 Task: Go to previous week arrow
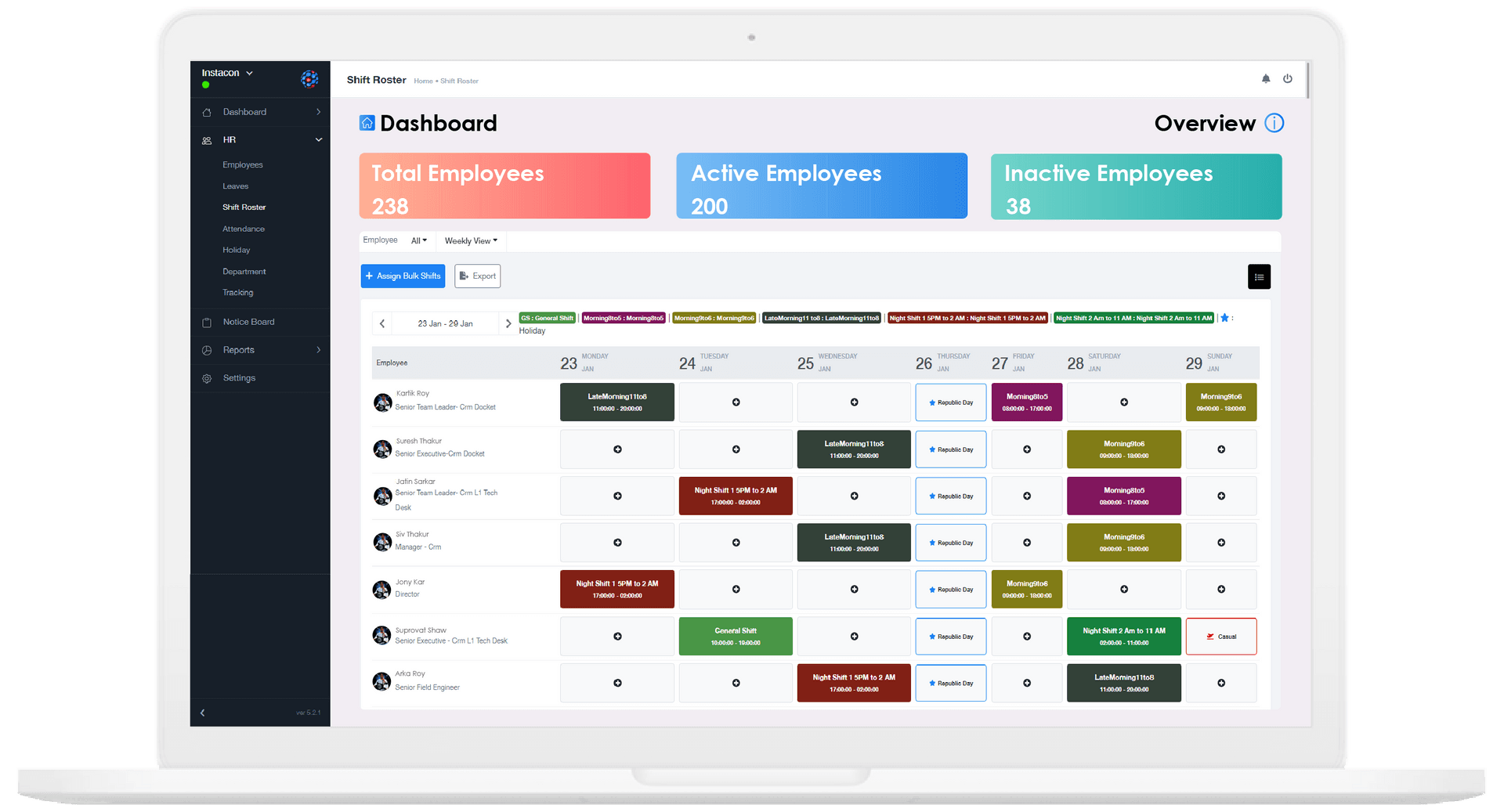coord(382,323)
